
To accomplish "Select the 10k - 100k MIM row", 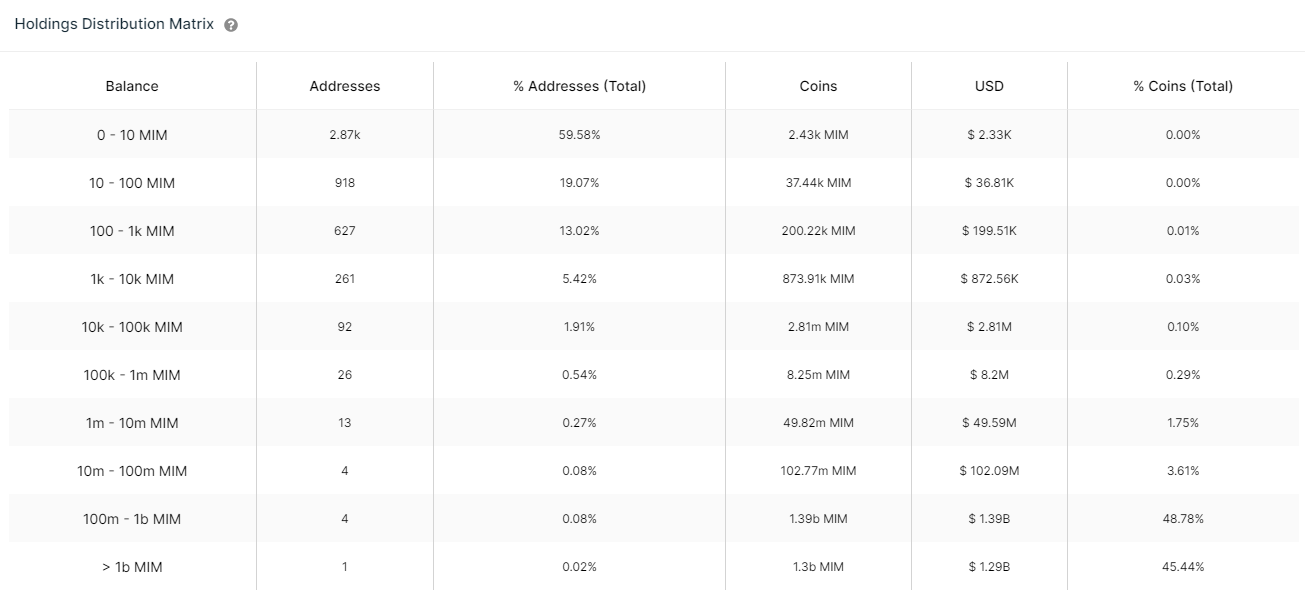I will tap(132, 327).
